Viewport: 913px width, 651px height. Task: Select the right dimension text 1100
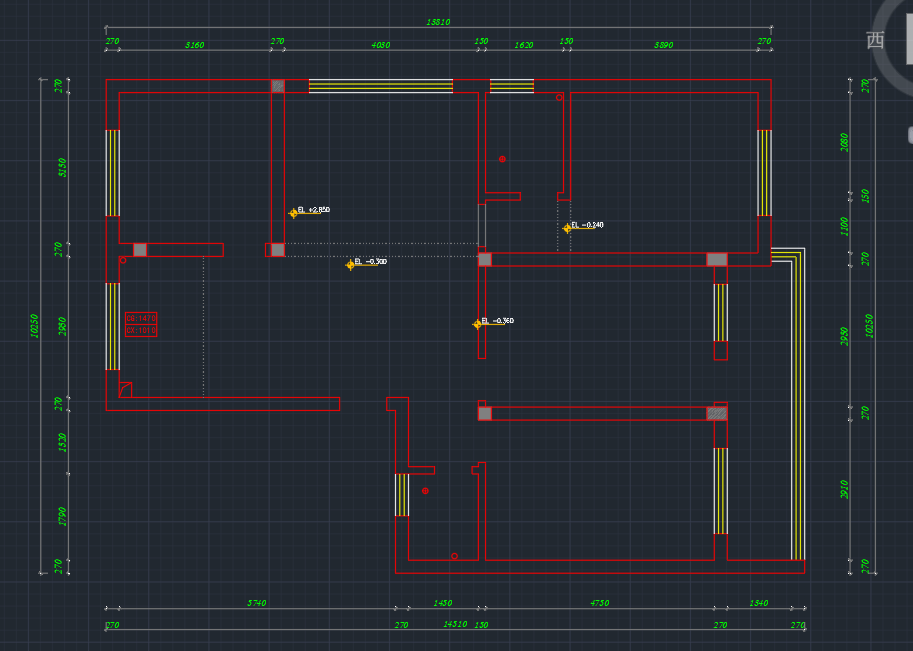(x=844, y=226)
